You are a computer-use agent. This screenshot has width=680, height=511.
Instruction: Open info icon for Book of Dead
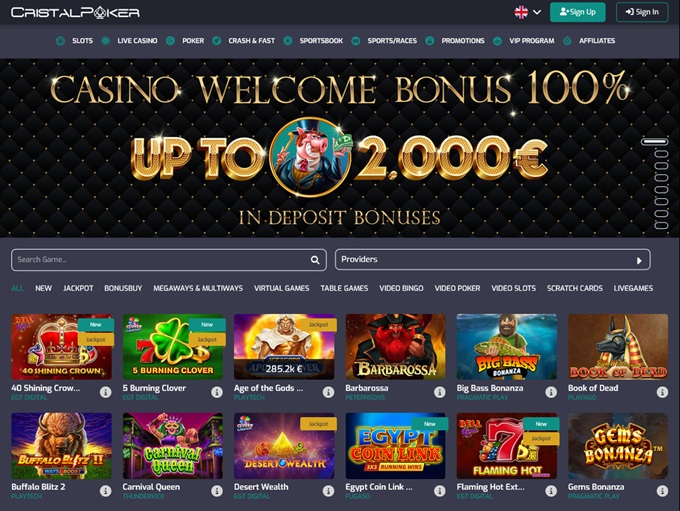[662, 392]
